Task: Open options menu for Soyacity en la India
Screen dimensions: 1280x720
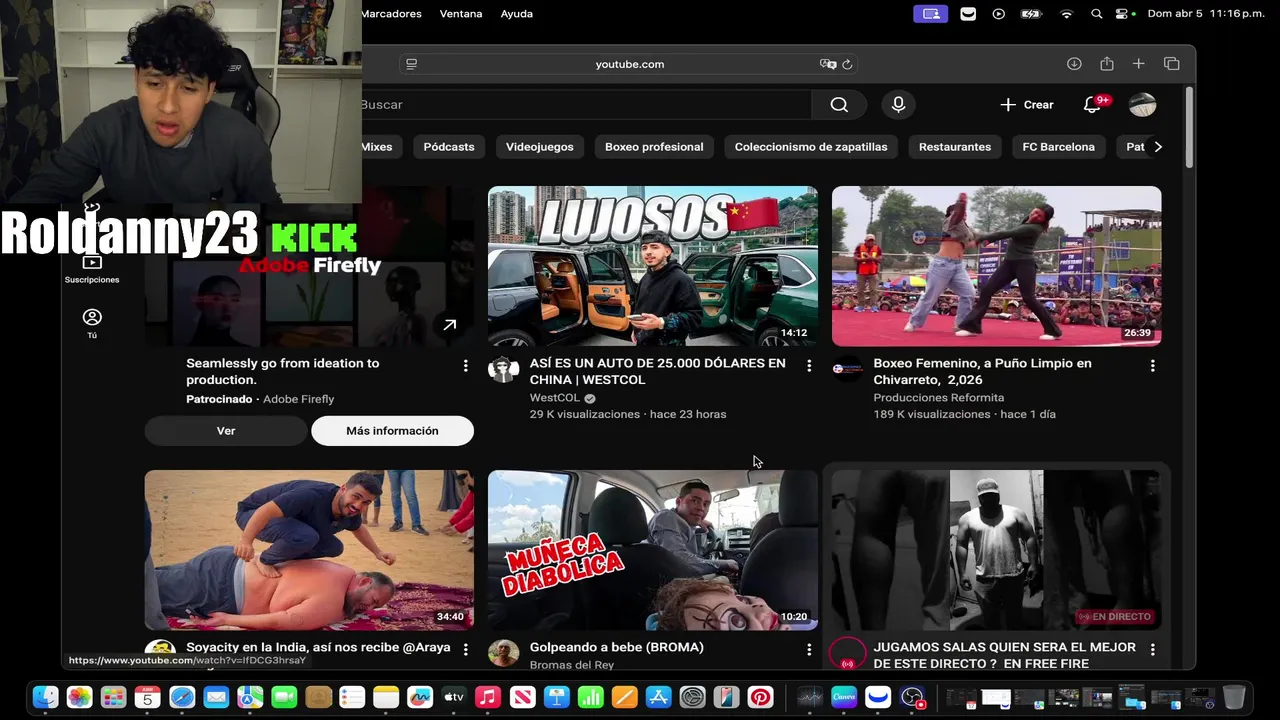Action: (465, 650)
